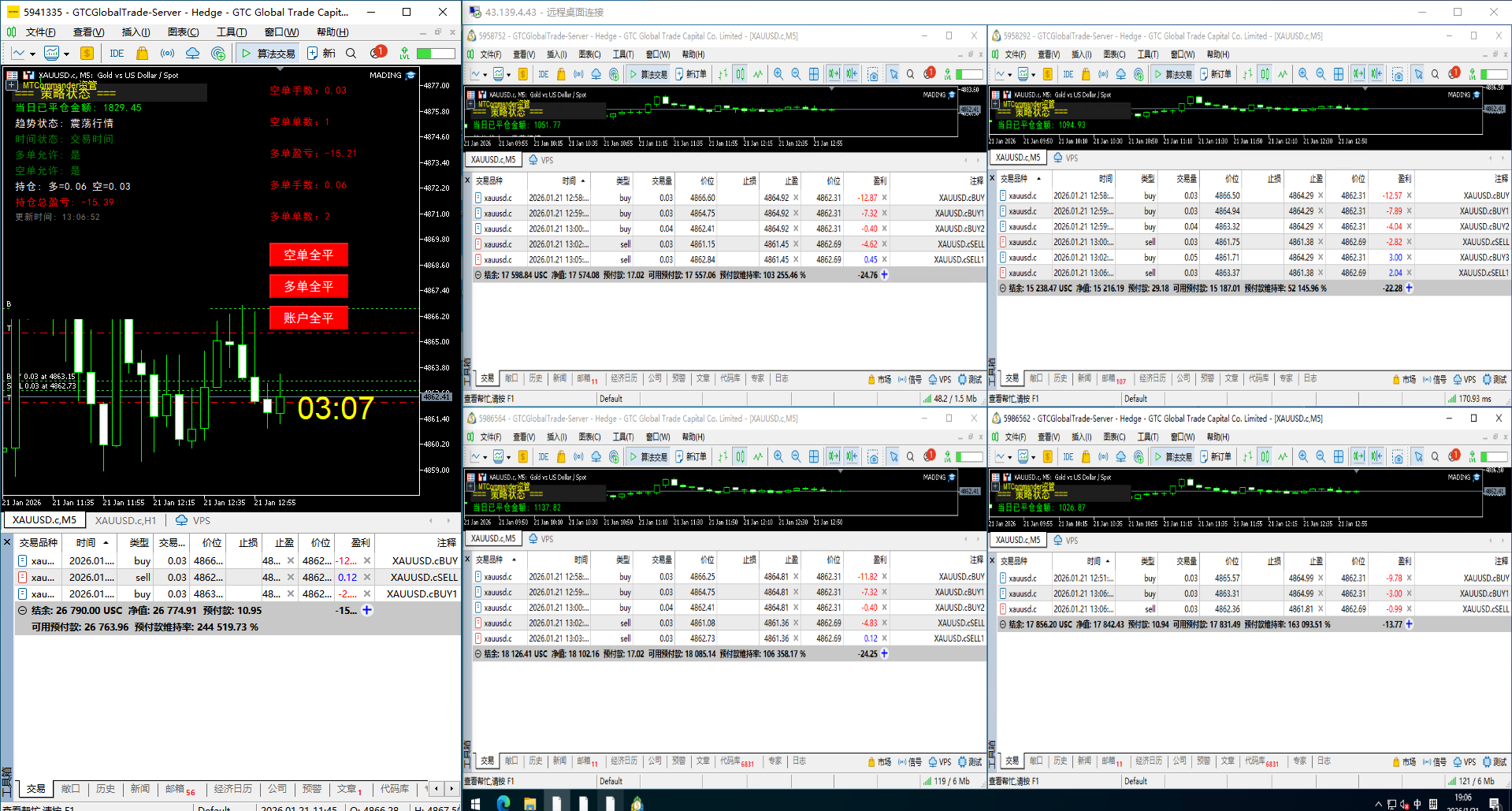Collapse balance row in window 5958752
Viewport: 1512px width, 811px height.
coord(478,275)
